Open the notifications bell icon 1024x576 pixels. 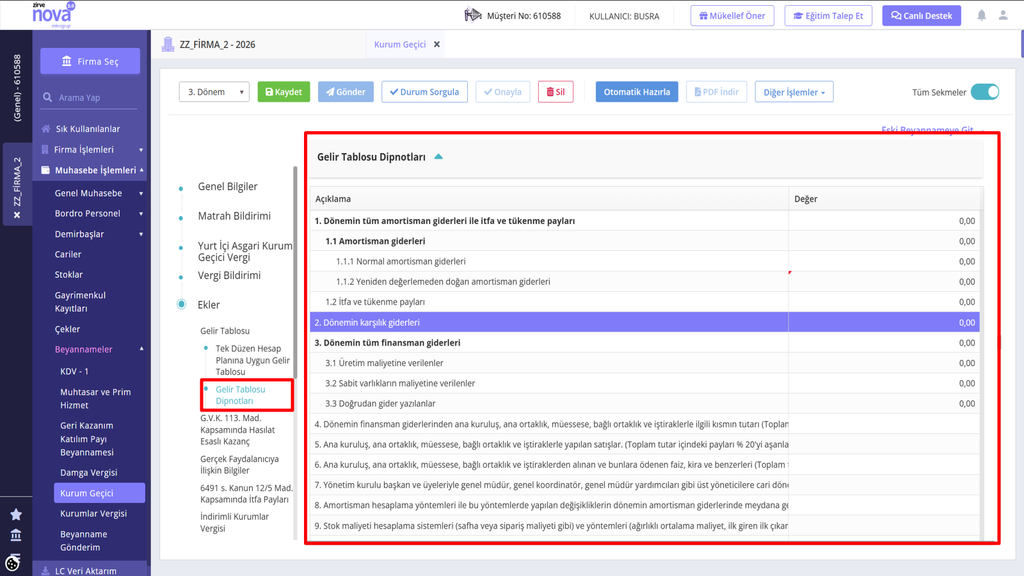[x=982, y=16]
